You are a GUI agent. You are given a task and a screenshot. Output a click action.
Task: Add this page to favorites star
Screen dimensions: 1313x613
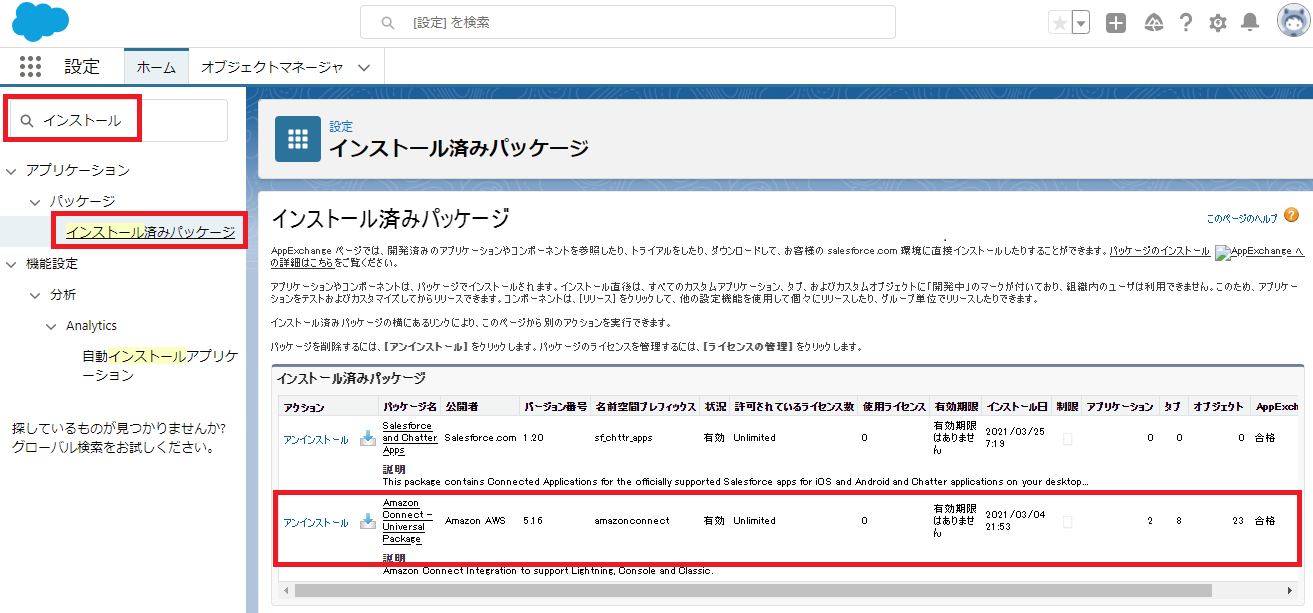click(x=1059, y=23)
